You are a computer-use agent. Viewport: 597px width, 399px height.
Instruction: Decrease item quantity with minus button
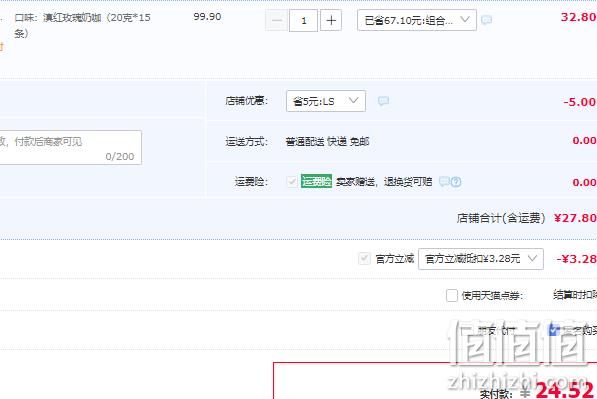click(x=276, y=20)
